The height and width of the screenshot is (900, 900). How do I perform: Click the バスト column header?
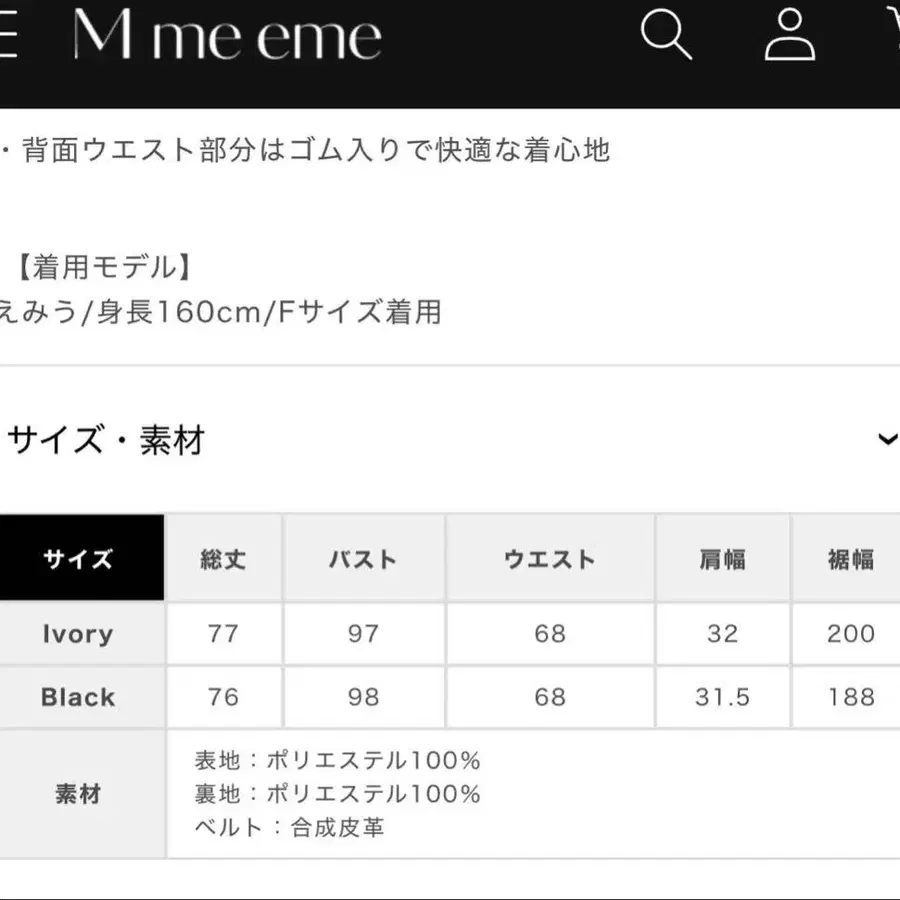coord(363,558)
